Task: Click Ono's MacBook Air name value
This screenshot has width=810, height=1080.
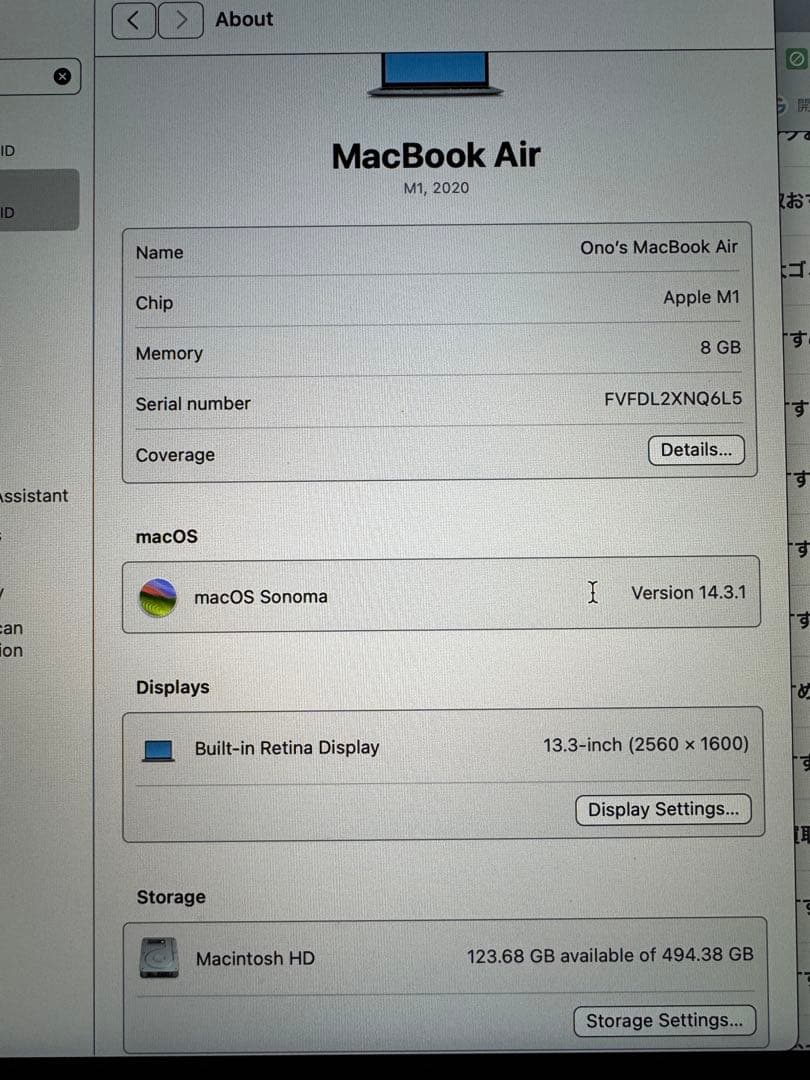Action: (658, 246)
